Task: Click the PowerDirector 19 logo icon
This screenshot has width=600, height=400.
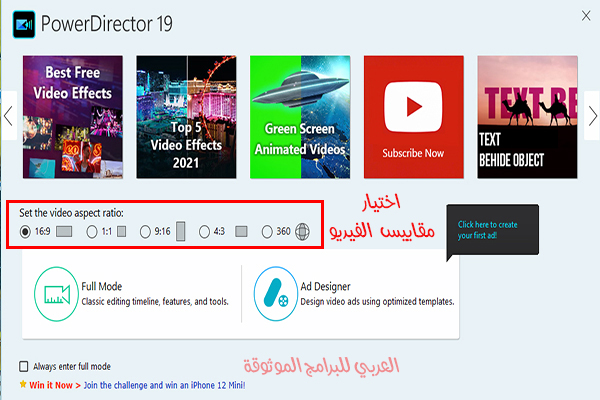Action: click(x=24, y=25)
